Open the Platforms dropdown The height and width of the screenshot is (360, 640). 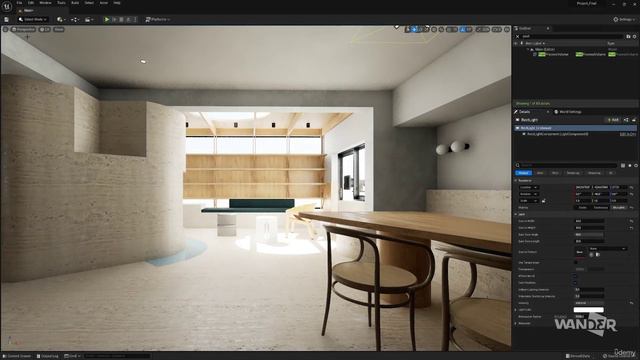pos(158,20)
